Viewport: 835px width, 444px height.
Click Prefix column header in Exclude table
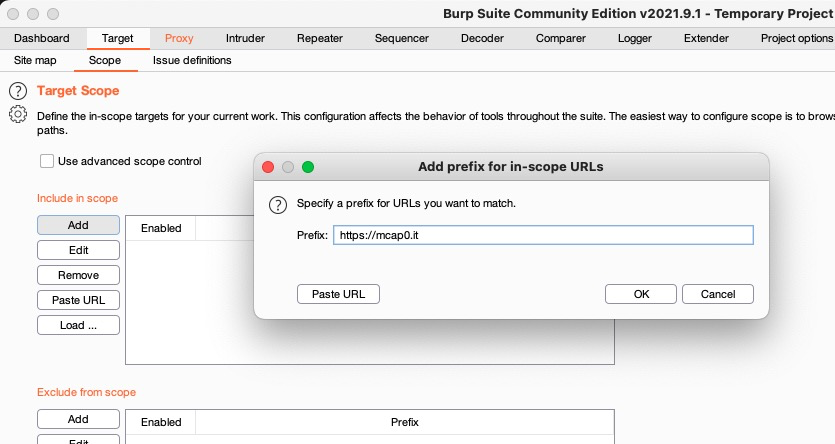point(405,422)
